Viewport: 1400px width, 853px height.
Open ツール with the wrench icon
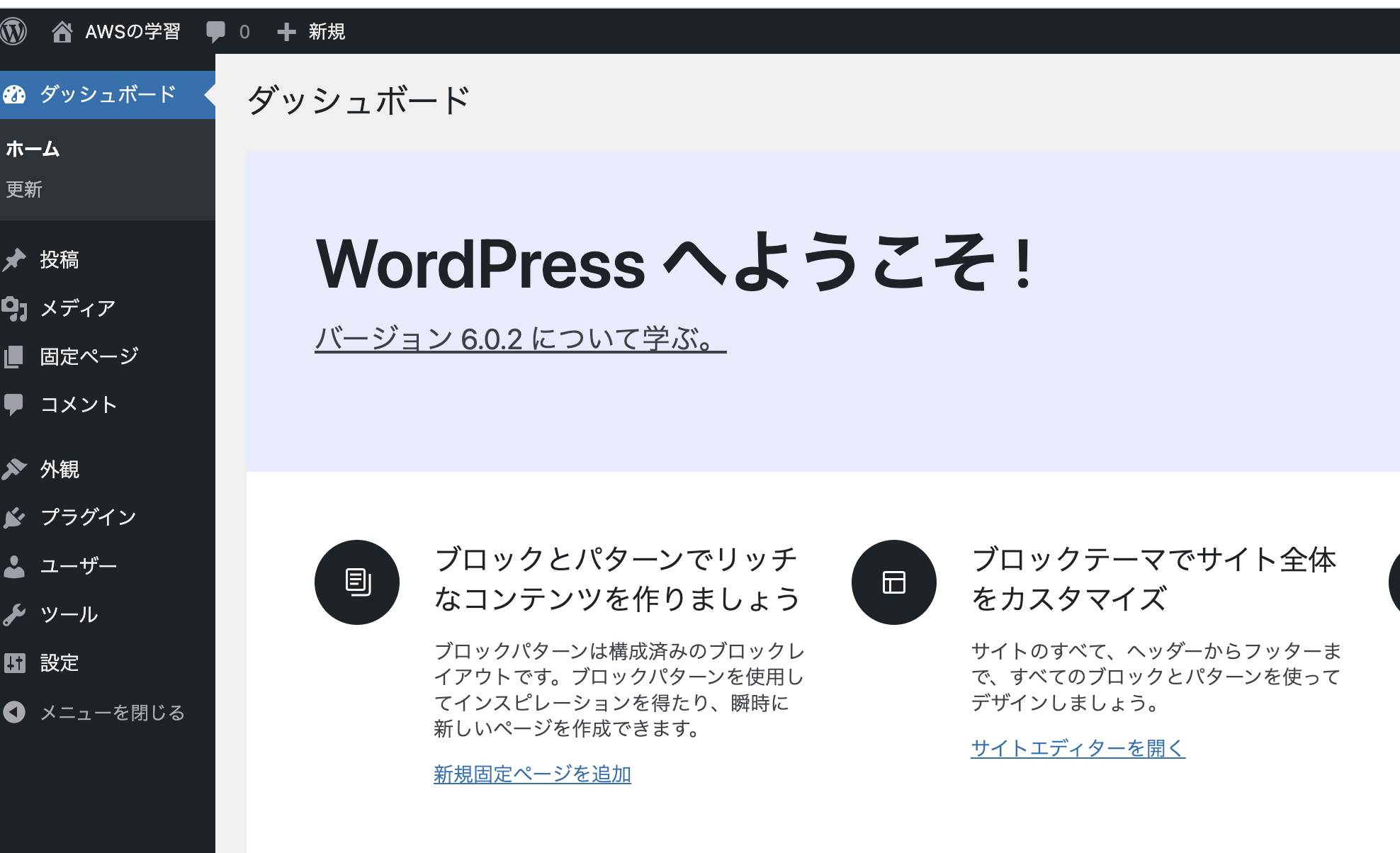coord(16,614)
